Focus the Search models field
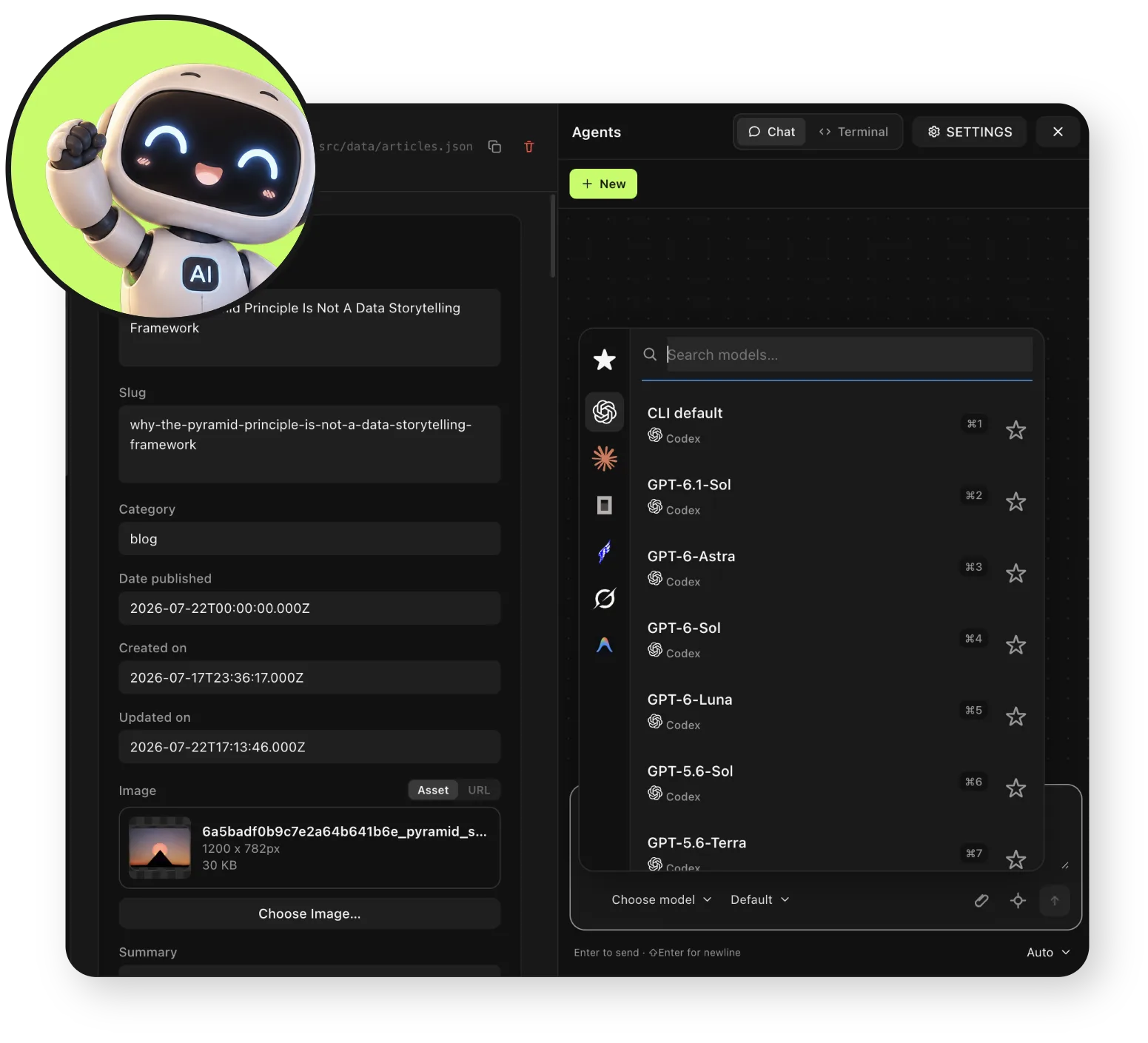Viewport: 1148px width, 1043px height. pos(849,355)
